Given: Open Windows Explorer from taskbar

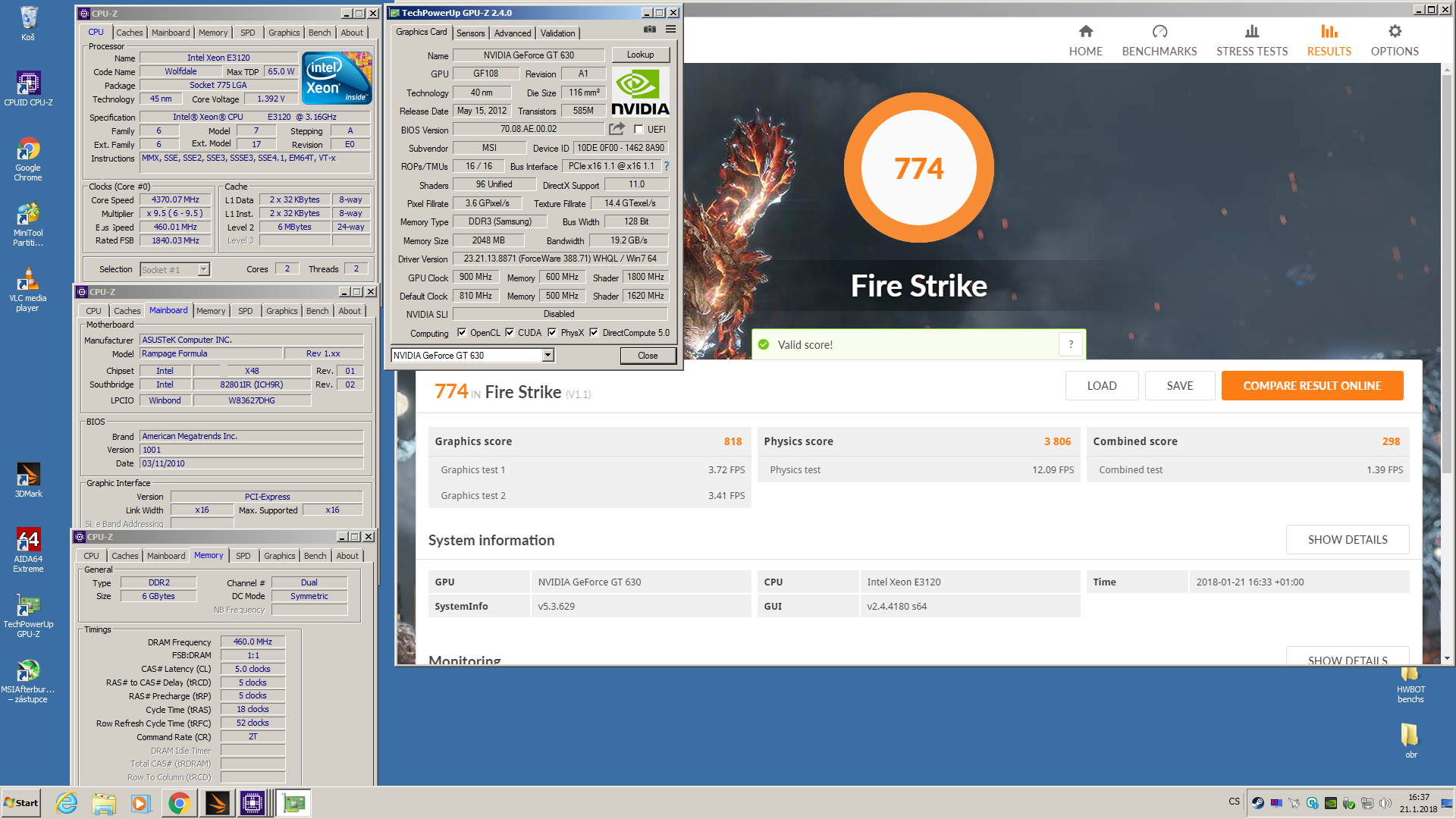Looking at the screenshot, I should pyautogui.click(x=104, y=803).
